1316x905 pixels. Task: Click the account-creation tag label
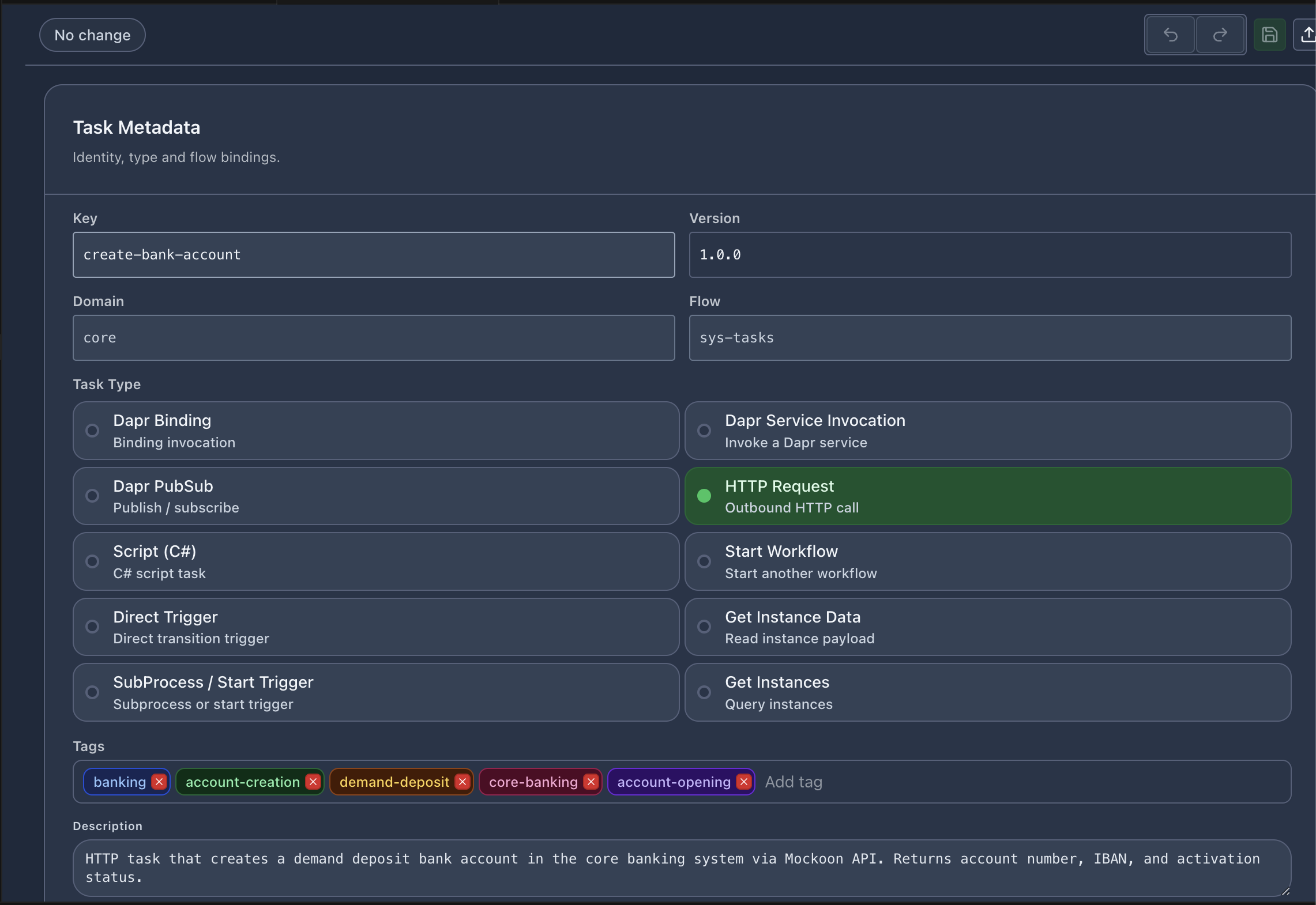click(x=243, y=782)
